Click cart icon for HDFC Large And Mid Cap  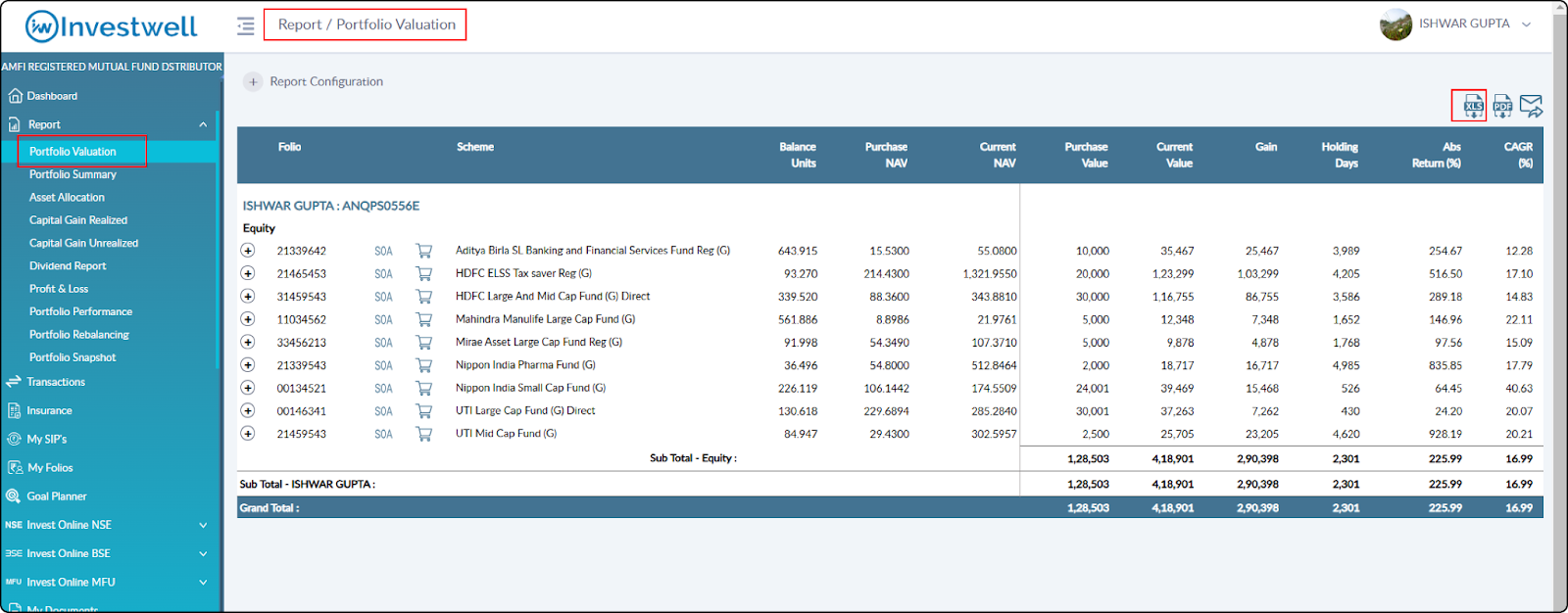(x=423, y=297)
